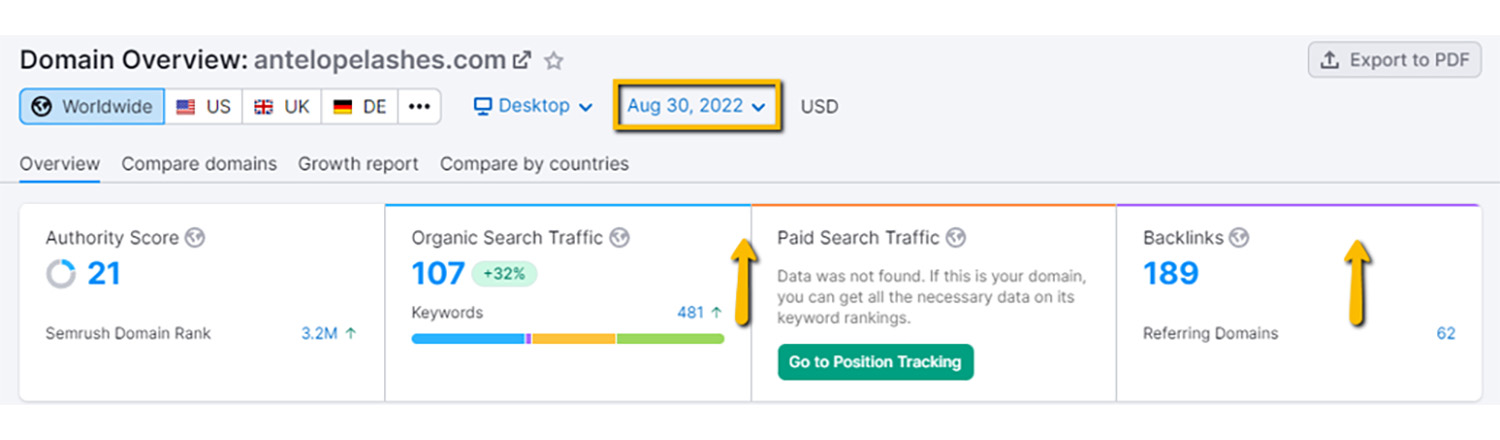1500x440 pixels.
Task: Click the 189 backlinks number
Action: [1170, 273]
